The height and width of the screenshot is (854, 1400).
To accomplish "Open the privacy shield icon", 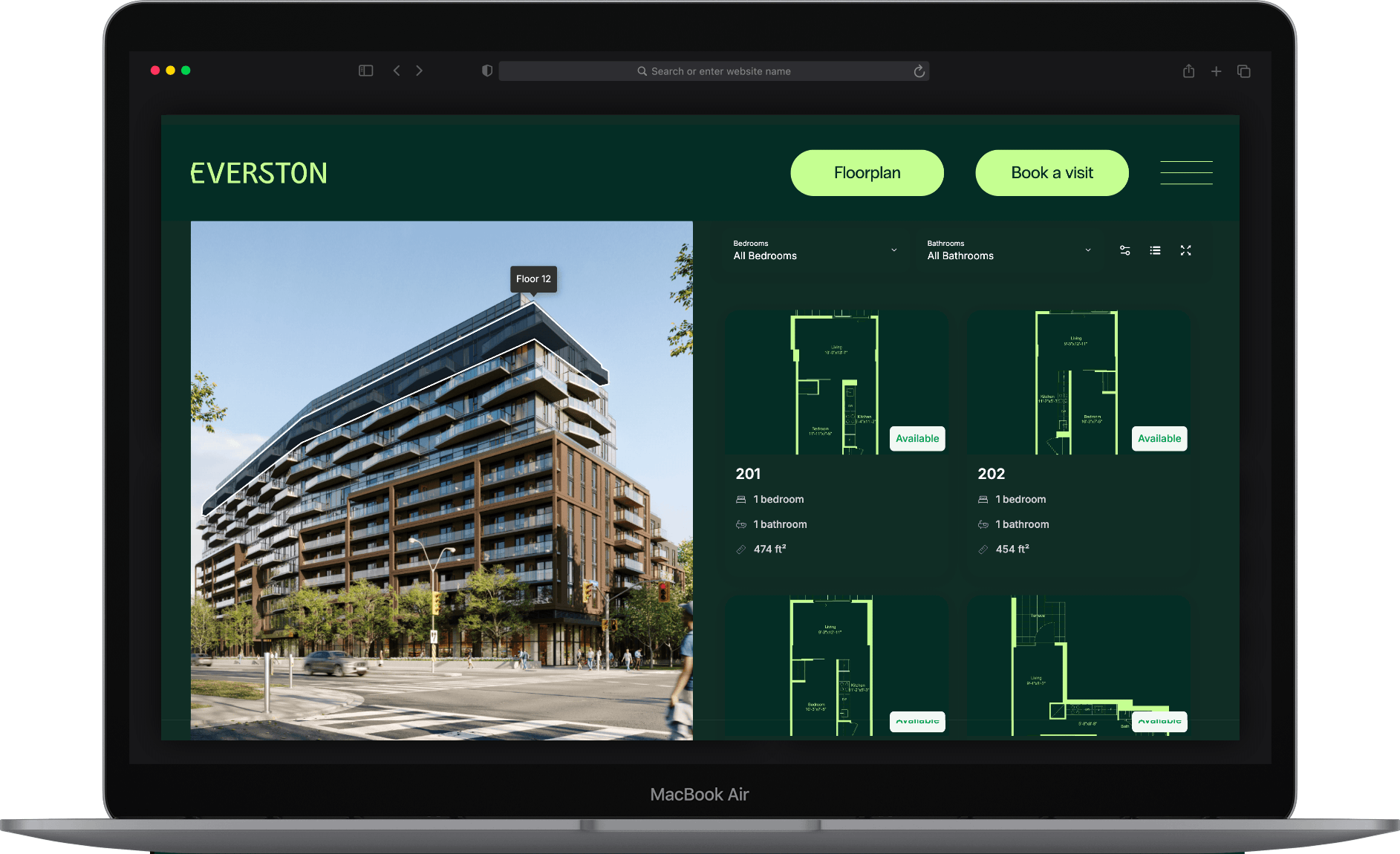I will point(487,71).
